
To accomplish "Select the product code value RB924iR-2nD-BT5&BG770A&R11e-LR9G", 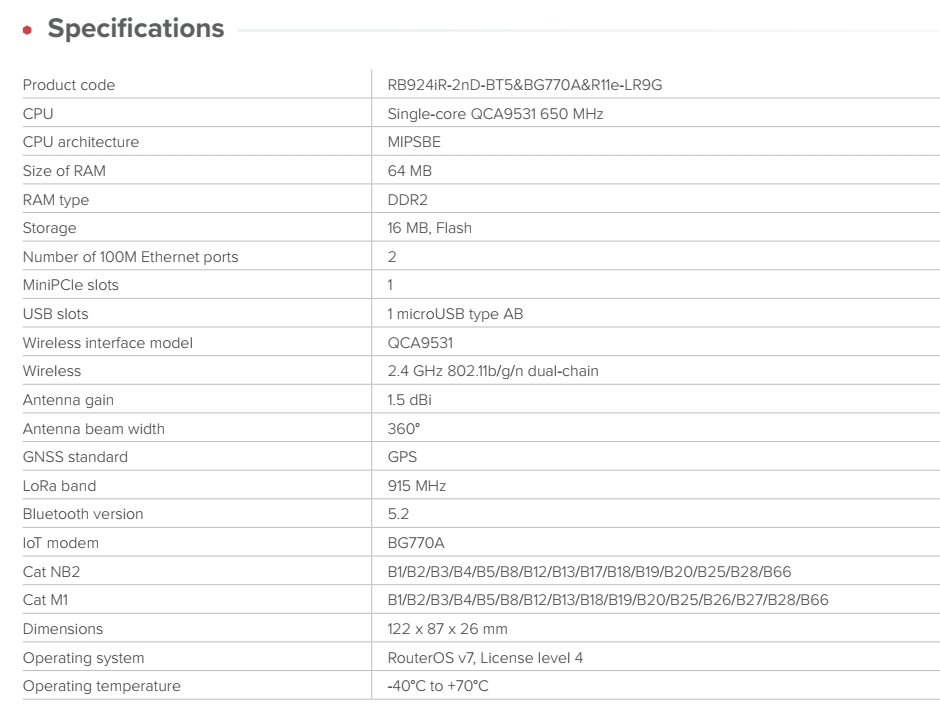I will point(524,85).
